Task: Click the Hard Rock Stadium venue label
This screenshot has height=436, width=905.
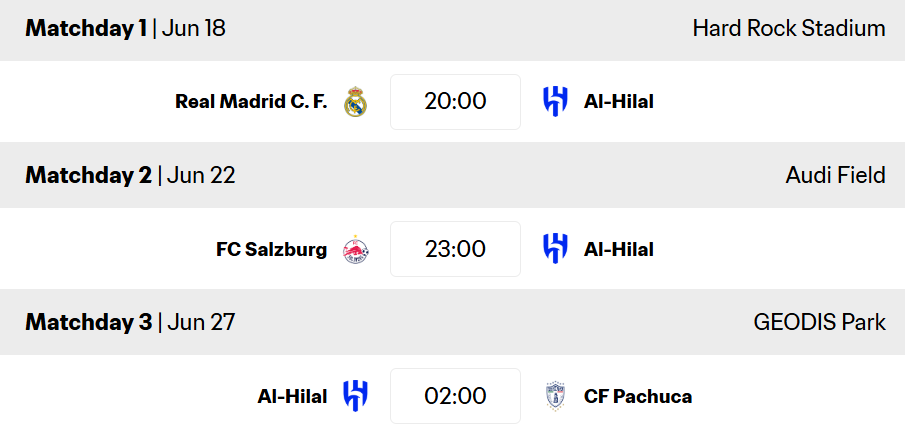Action: (788, 28)
